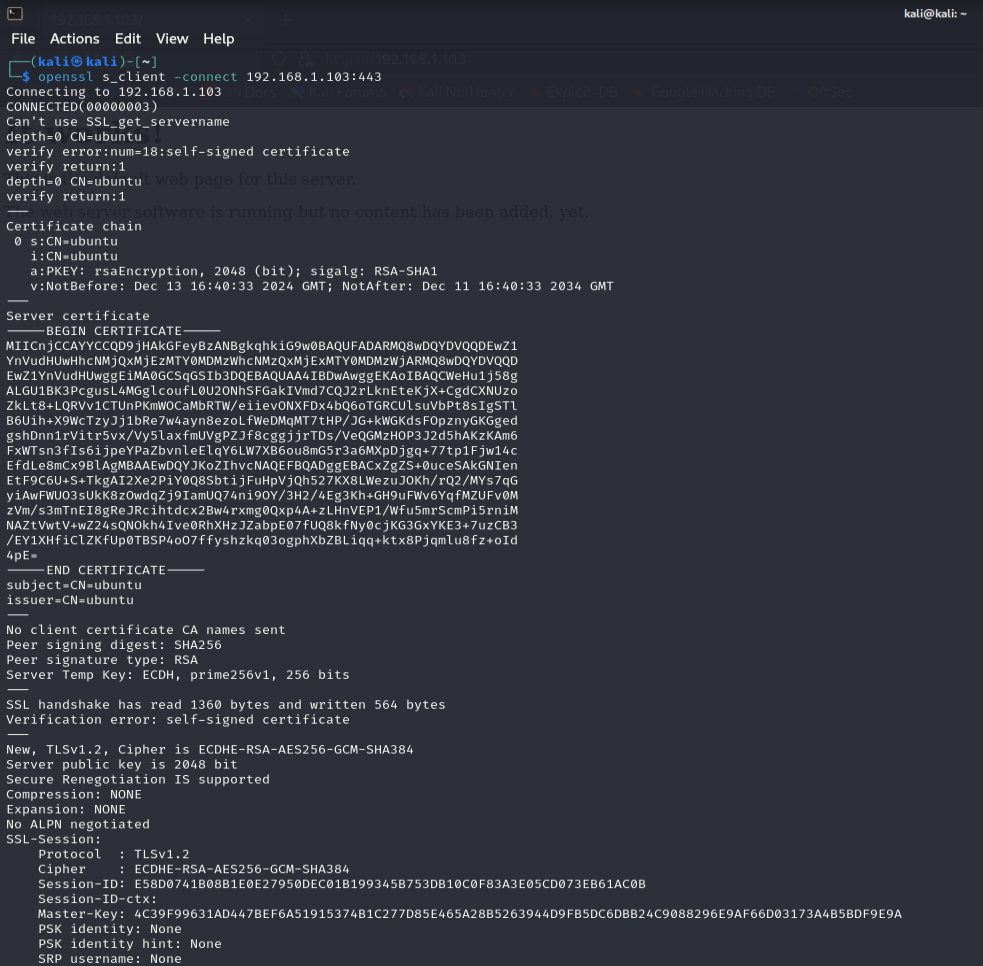Open the Edit menu
This screenshot has width=983, height=966.
(x=128, y=39)
